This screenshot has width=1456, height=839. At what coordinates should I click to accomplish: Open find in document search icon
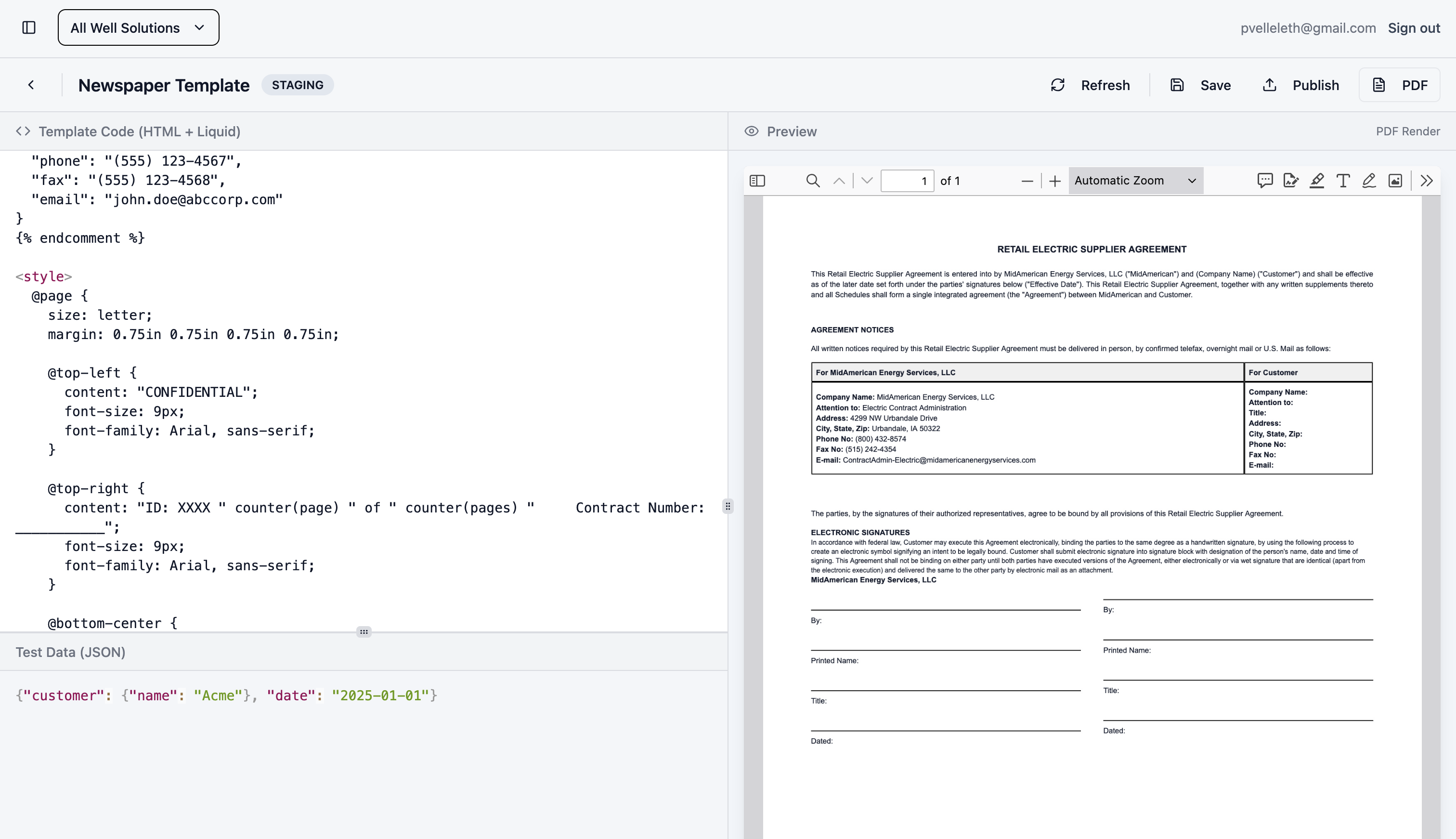tap(813, 181)
